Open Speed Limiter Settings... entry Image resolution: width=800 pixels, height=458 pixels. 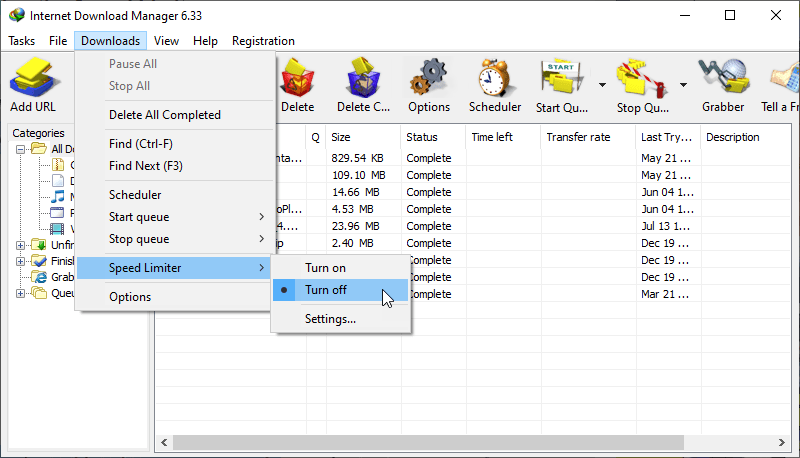tap(340, 319)
